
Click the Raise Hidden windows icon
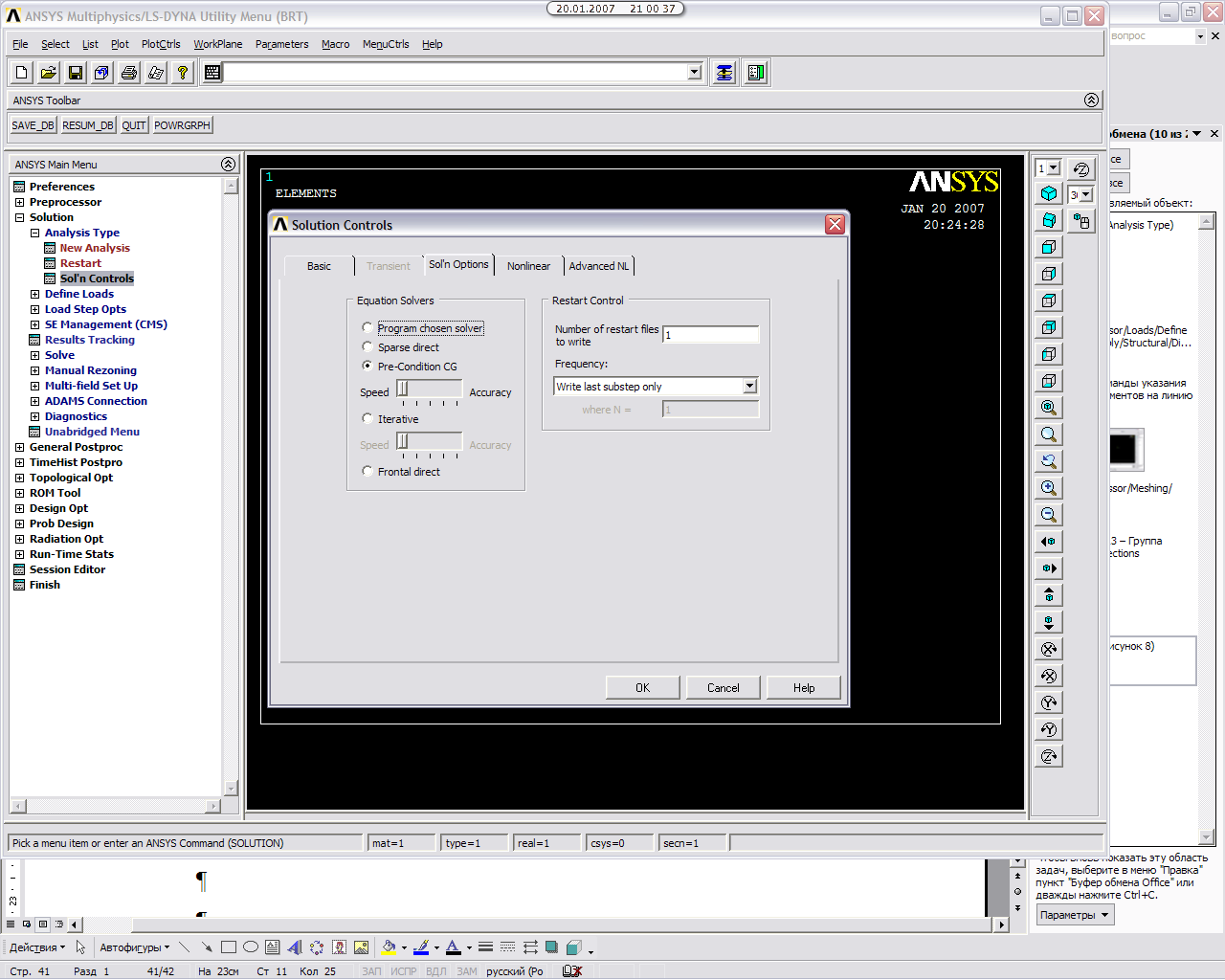pyautogui.click(x=724, y=73)
